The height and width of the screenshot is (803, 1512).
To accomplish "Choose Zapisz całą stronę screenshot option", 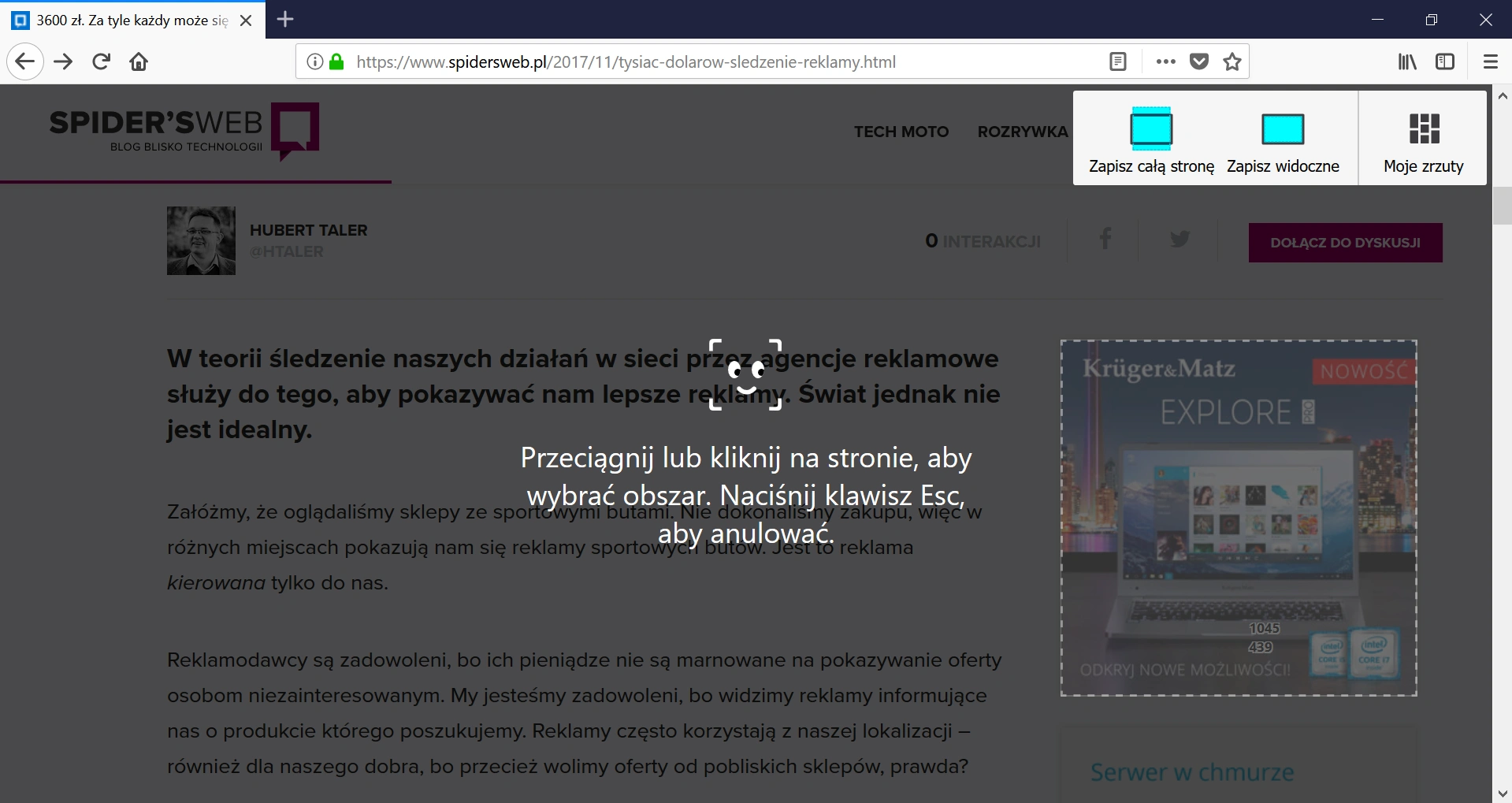I will [x=1151, y=139].
